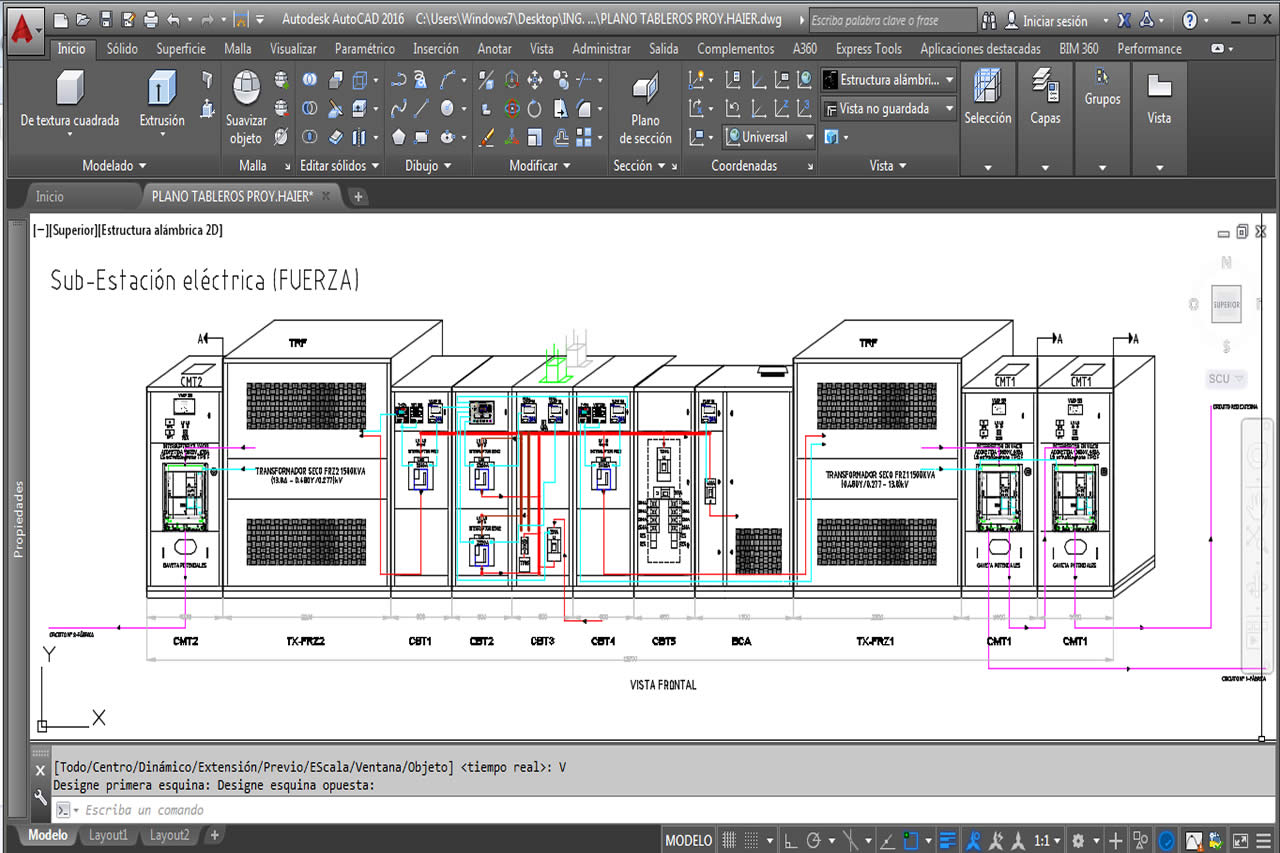The width and height of the screenshot is (1280, 853).
Task: Toggle ortho mode in the status bar
Action: point(790,840)
